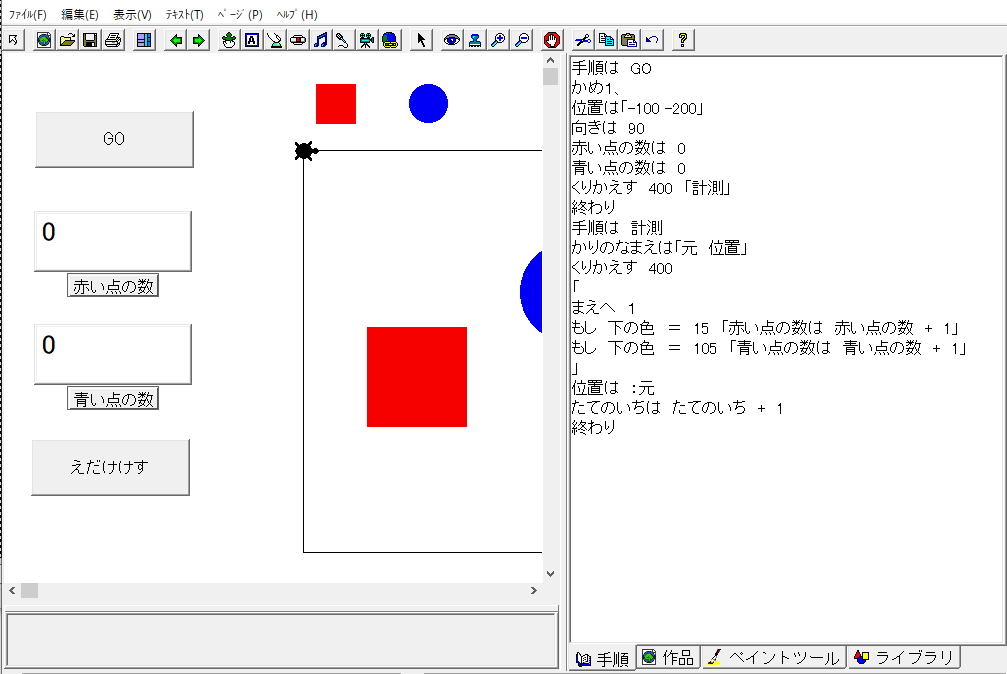This screenshot has width=1007, height=674.
Task: Switch to the 手順 tab
Action: pos(602,659)
